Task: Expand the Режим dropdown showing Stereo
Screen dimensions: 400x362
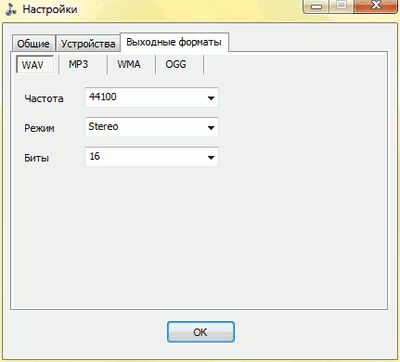Action: pyautogui.click(x=152, y=127)
